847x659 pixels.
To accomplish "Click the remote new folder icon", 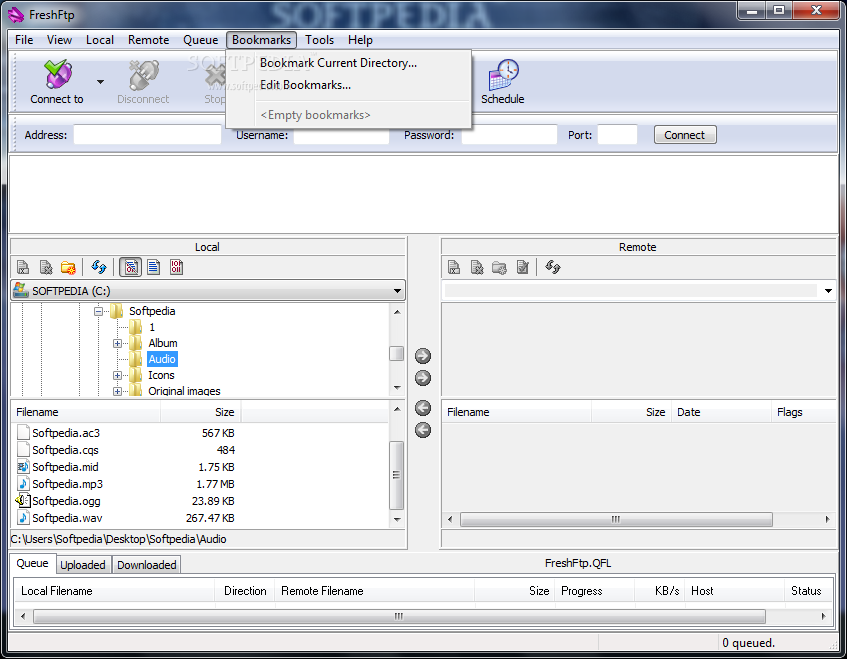I will tap(499, 267).
